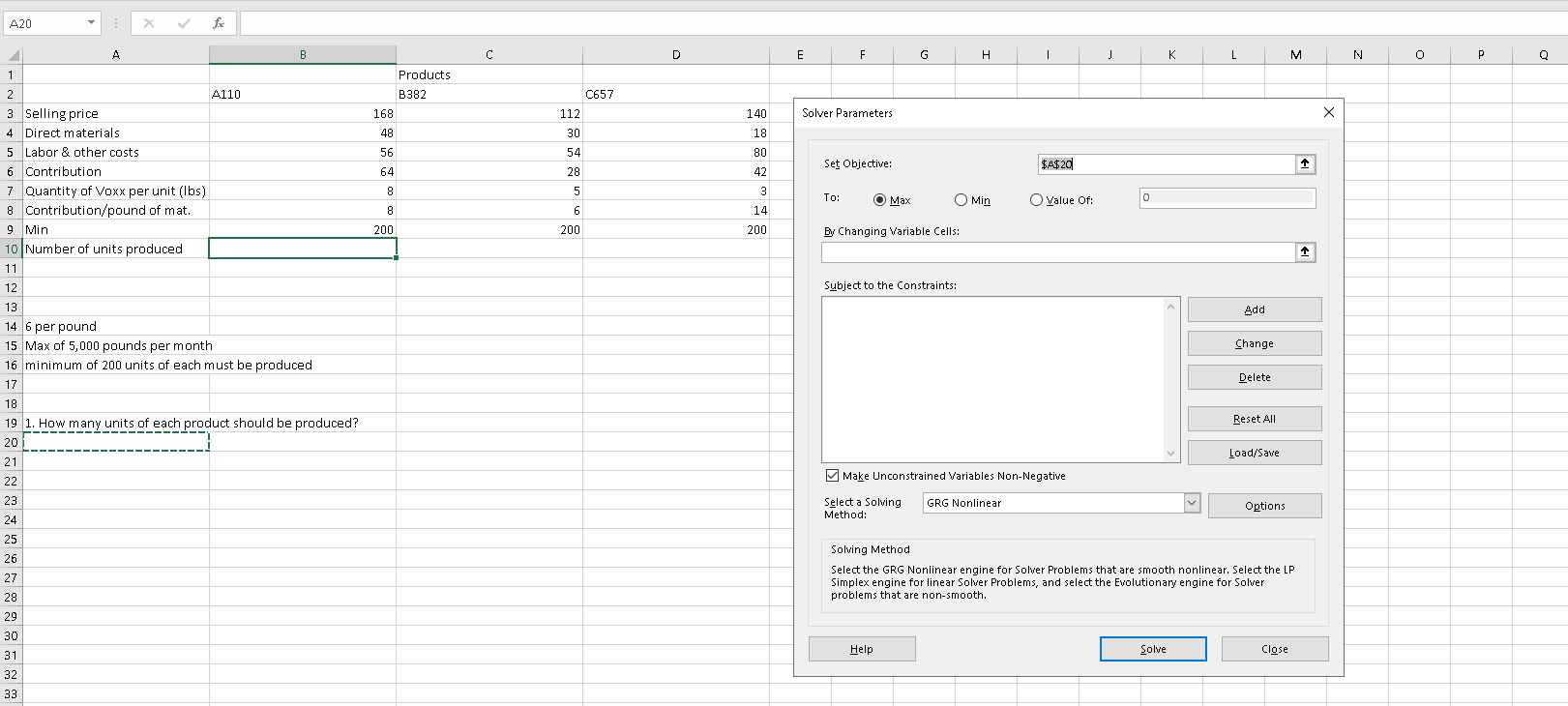The width and height of the screenshot is (1568, 706).
Task: Click the 'Quantity of Voxx per unit (lbs)' cell
Action: pos(116,191)
